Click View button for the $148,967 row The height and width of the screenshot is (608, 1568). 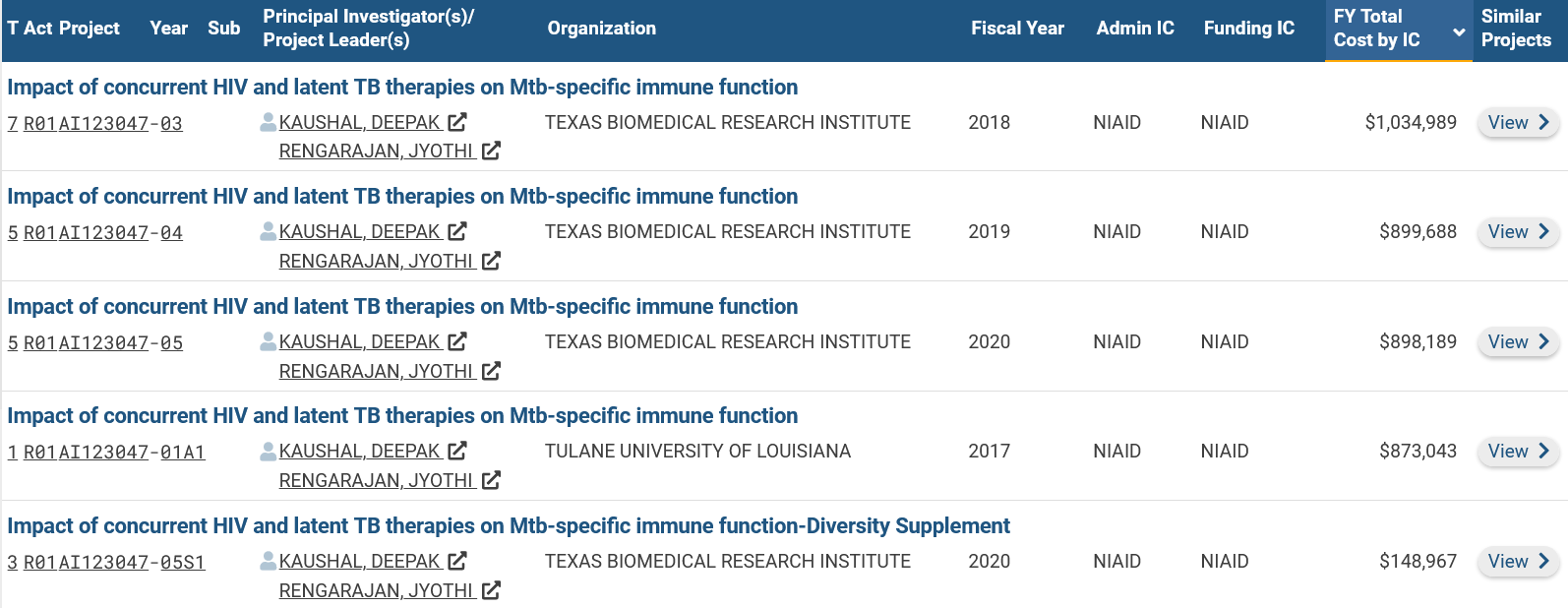(1518, 562)
